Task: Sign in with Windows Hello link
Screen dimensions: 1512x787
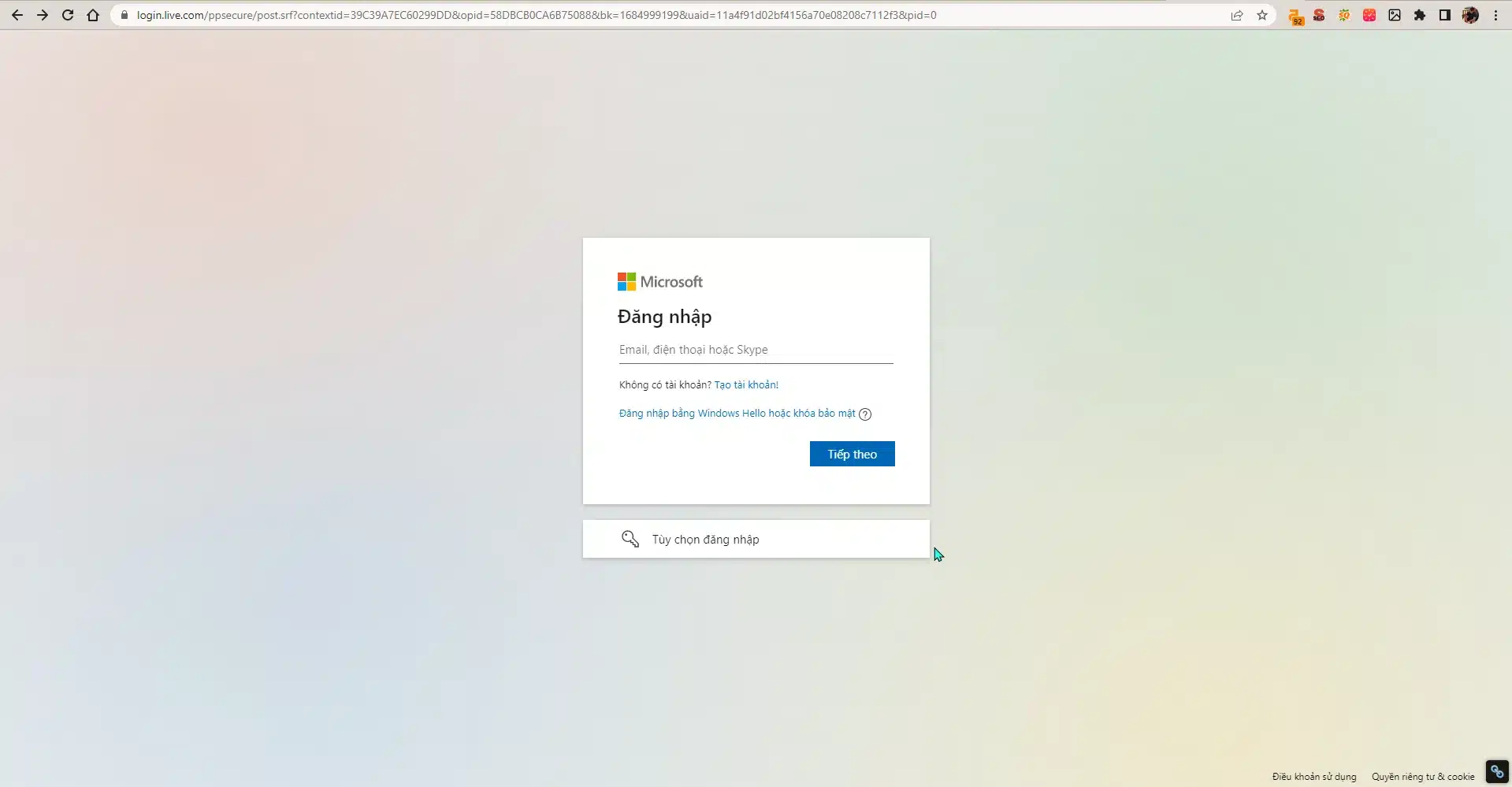Action: (737, 413)
